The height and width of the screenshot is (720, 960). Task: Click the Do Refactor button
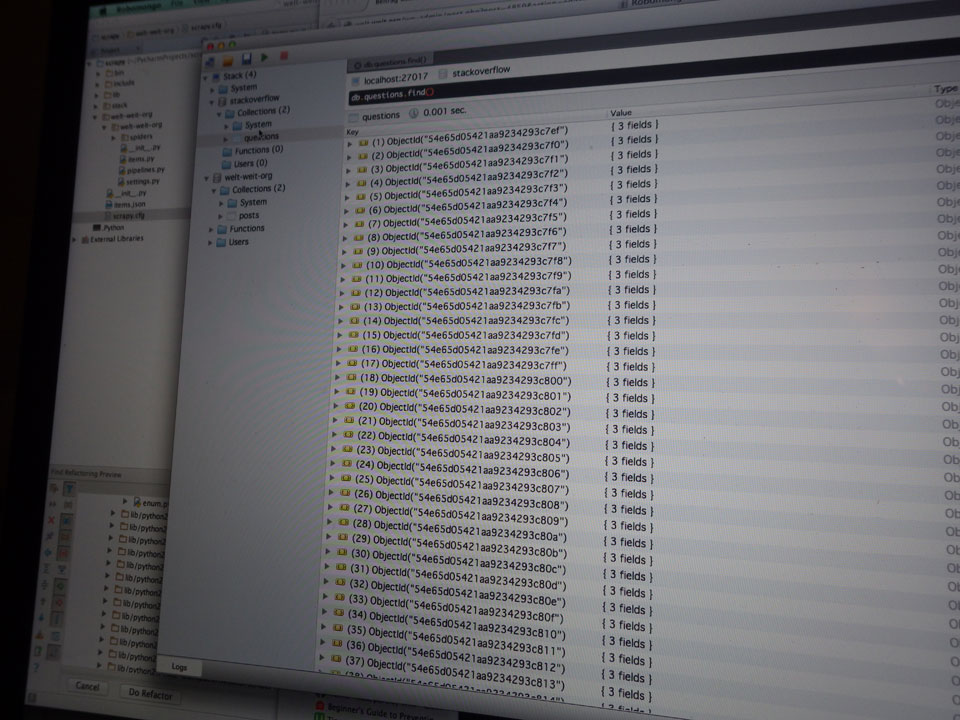(151, 694)
